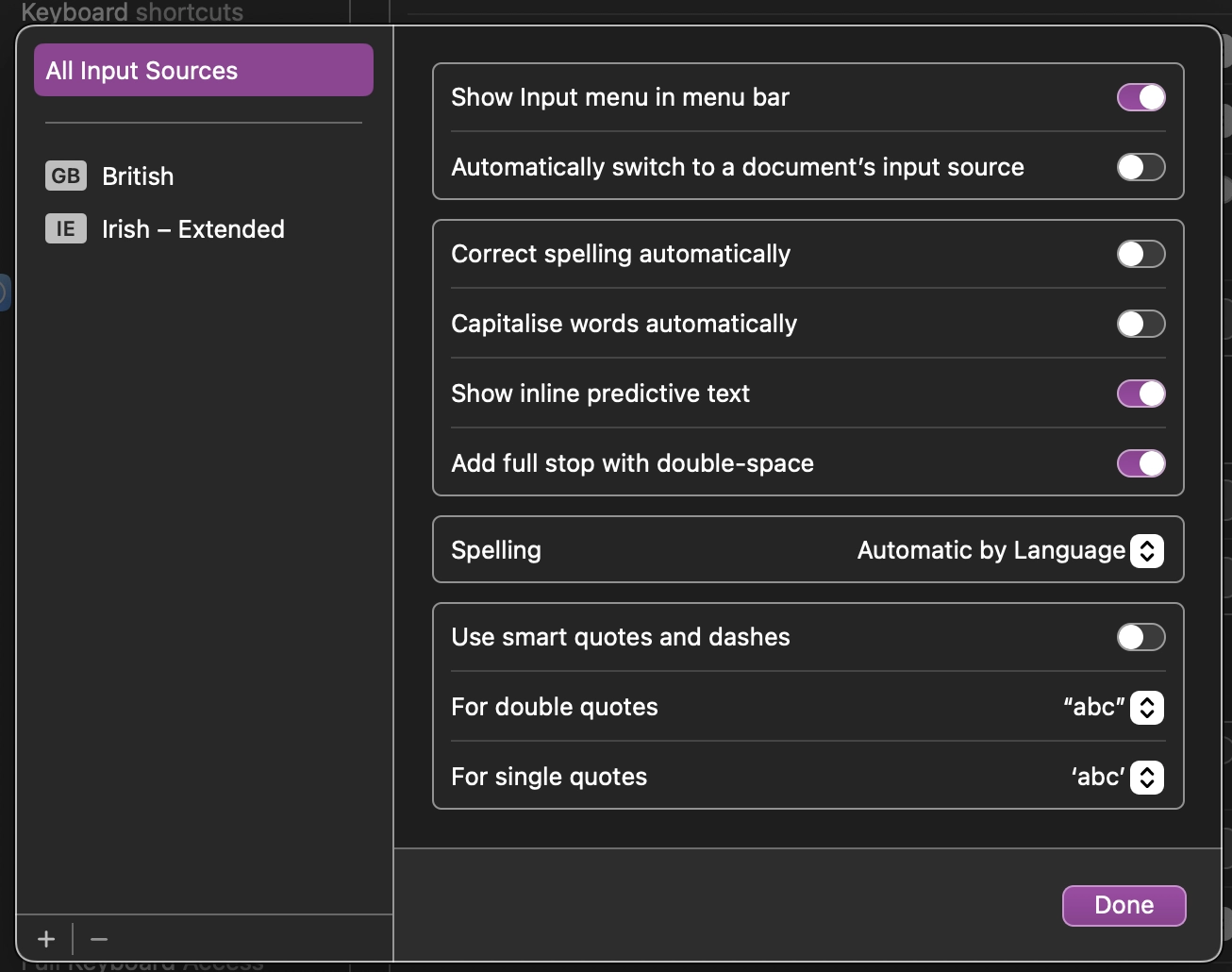Screen dimensions: 1232x972
Task: Click the For double quotes label
Action: [555, 707]
